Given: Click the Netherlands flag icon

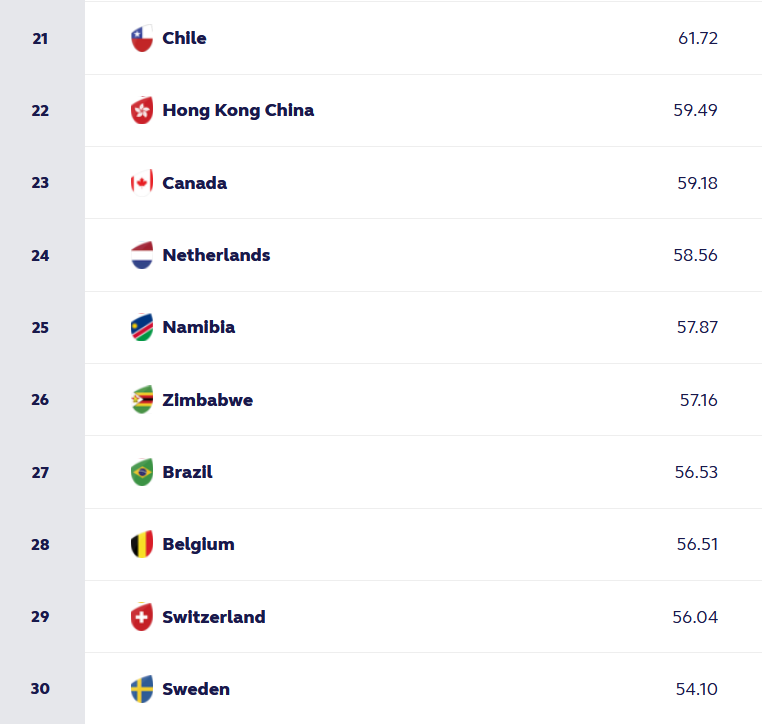Looking at the screenshot, I should [x=142, y=256].
